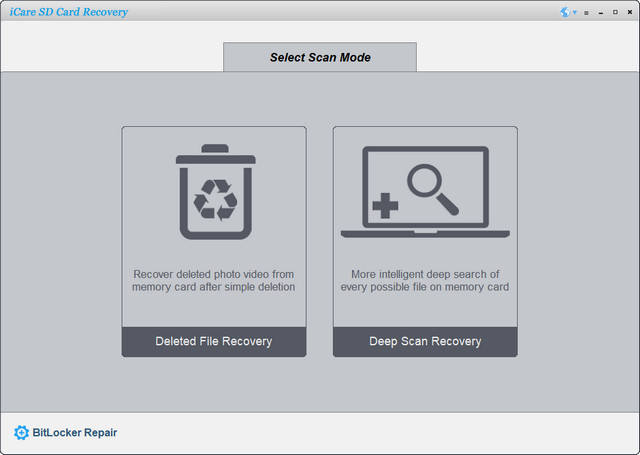Image resolution: width=640 pixels, height=455 pixels.
Task: Click the BitLocker Repair gear icon
Action: pos(21,433)
